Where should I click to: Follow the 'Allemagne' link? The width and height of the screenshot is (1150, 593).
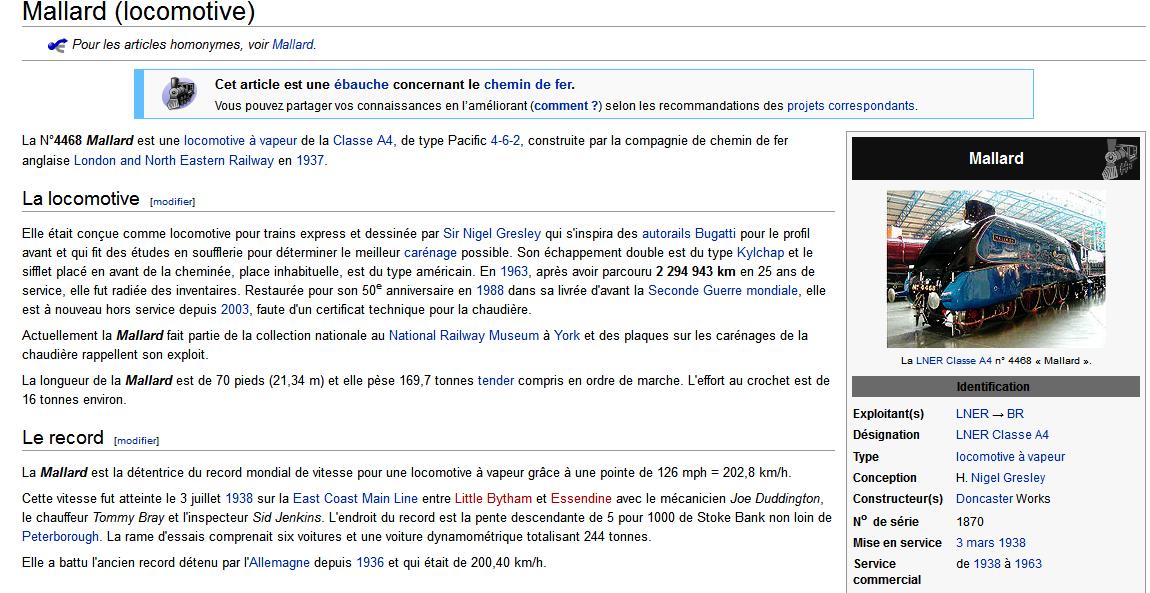tap(281, 563)
